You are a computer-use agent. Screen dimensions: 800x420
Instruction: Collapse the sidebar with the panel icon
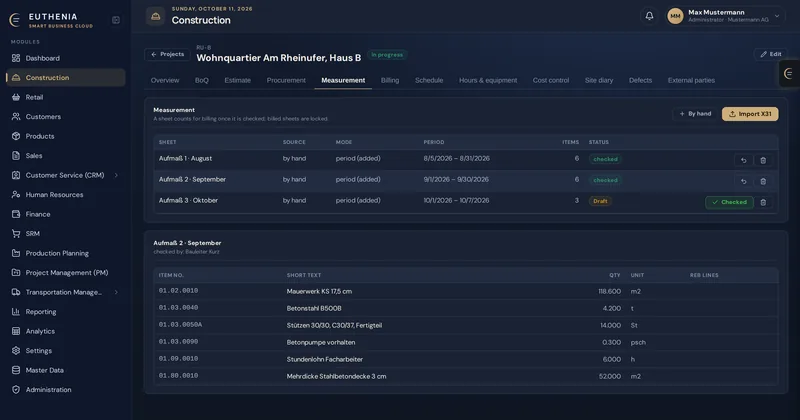coord(116,20)
